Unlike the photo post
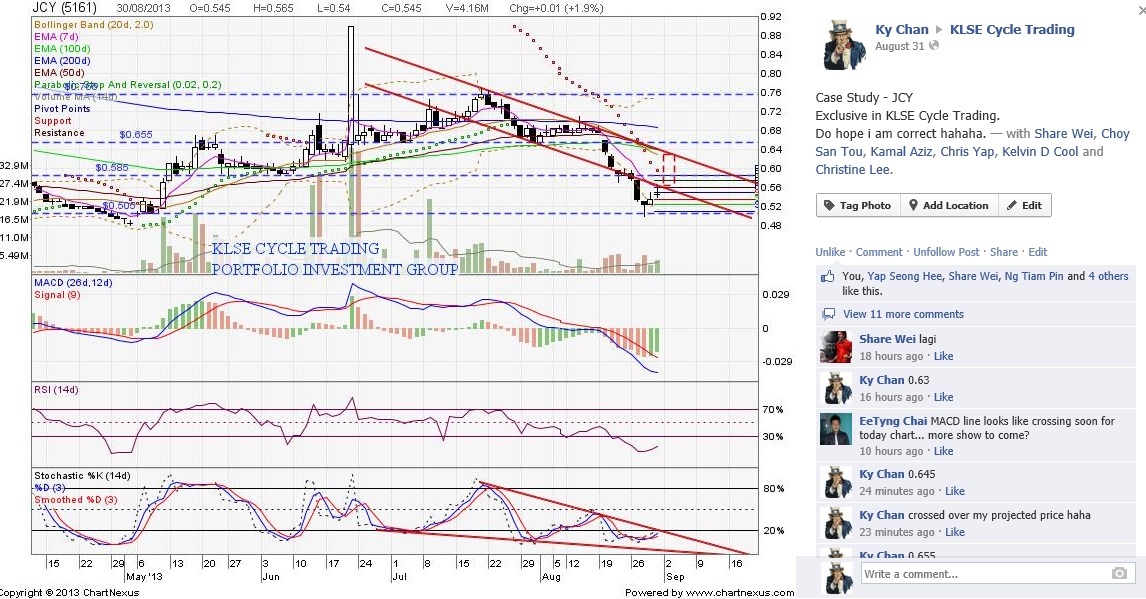 coord(830,252)
